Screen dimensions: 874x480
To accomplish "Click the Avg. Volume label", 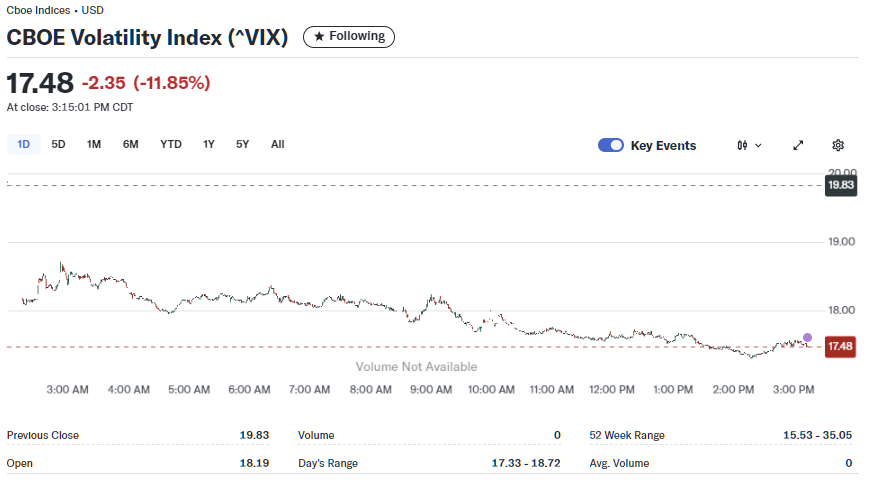I will tap(619, 463).
